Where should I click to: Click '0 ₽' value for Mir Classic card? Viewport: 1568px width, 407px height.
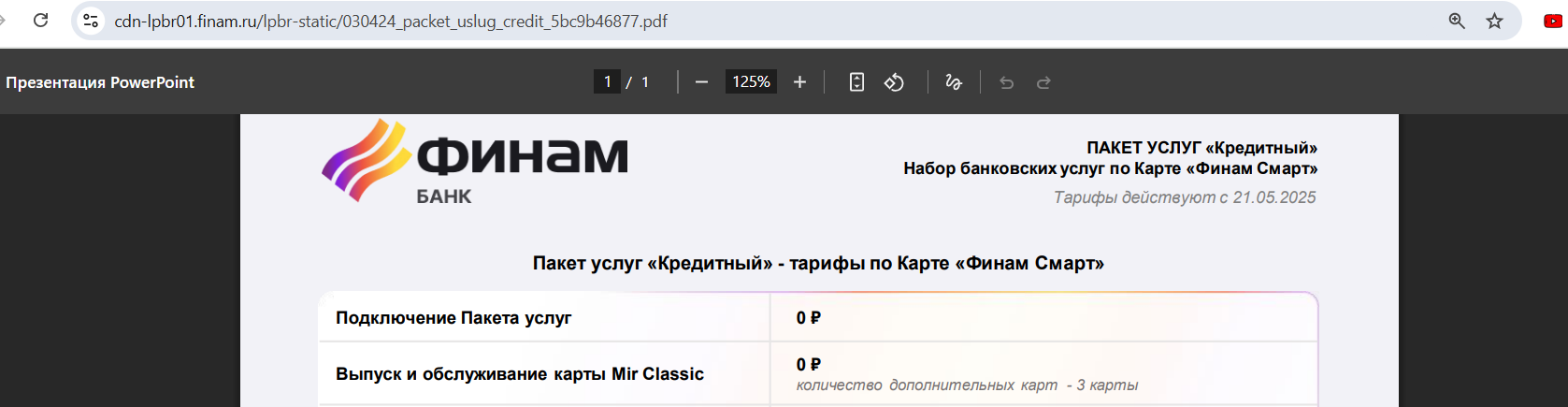(x=809, y=364)
